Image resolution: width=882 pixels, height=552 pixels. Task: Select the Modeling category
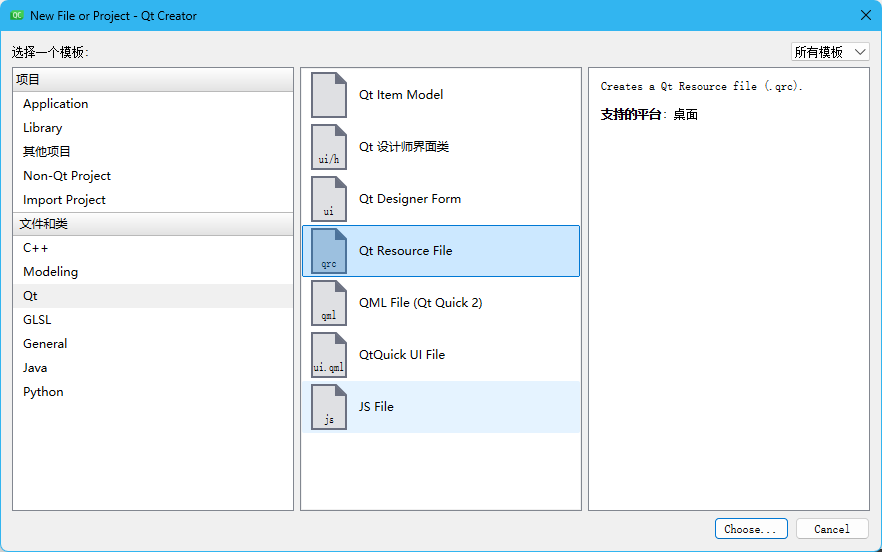pos(152,272)
